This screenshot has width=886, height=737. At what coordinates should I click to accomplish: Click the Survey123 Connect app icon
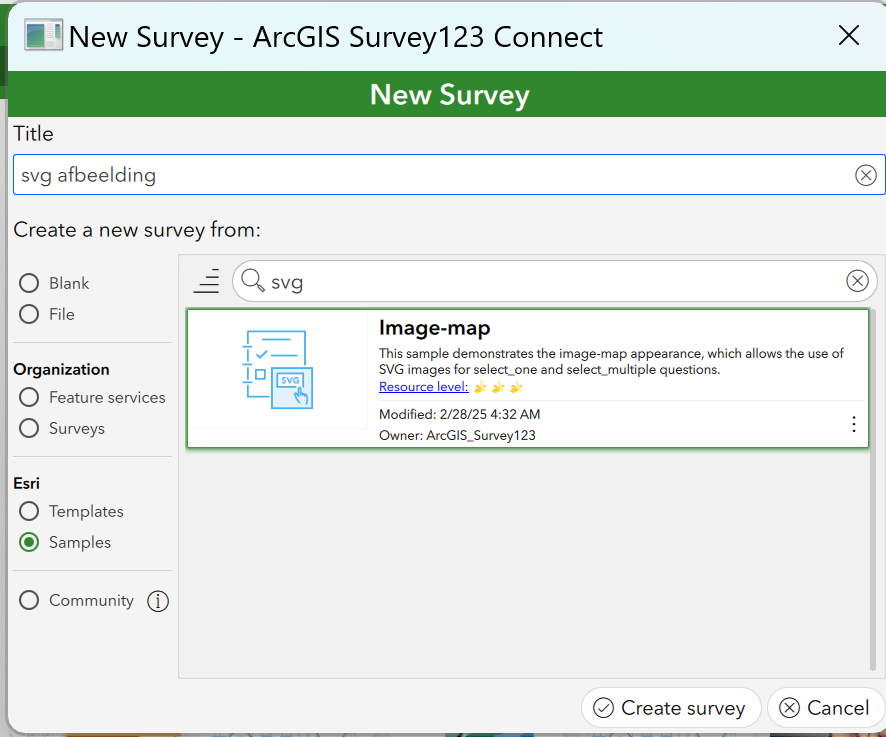tap(43, 36)
